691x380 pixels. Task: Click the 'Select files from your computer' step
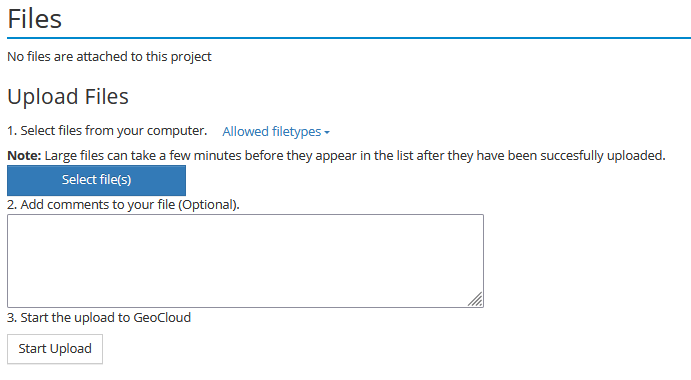coord(107,130)
